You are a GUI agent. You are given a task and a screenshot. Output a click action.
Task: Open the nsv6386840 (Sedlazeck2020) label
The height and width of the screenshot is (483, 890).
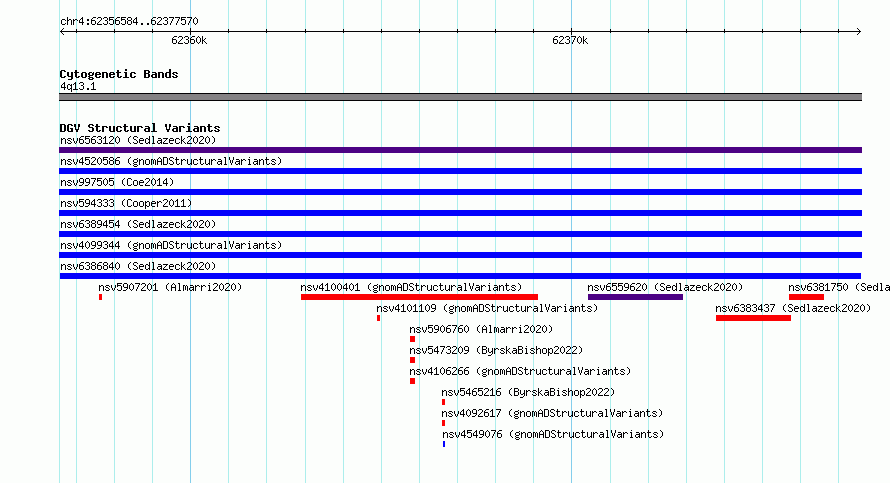(x=138, y=266)
